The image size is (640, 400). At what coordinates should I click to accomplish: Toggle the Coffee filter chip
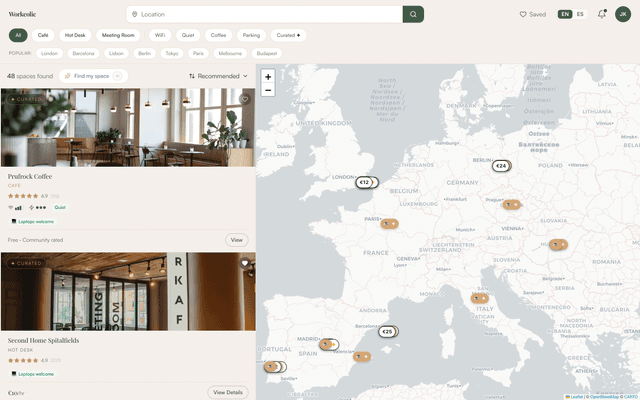218,35
